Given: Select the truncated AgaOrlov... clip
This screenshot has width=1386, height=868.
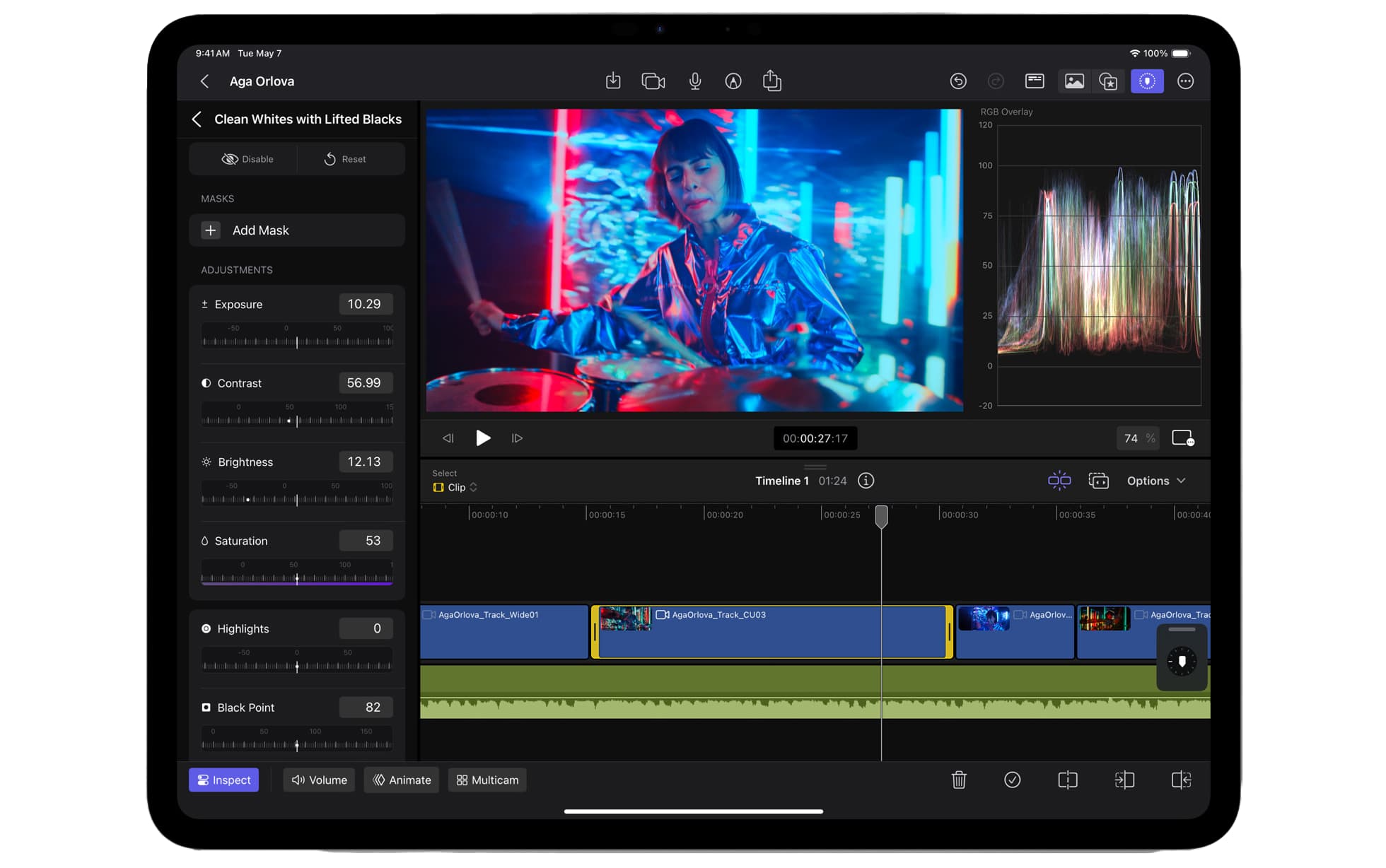Looking at the screenshot, I should tap(1015, 632).
